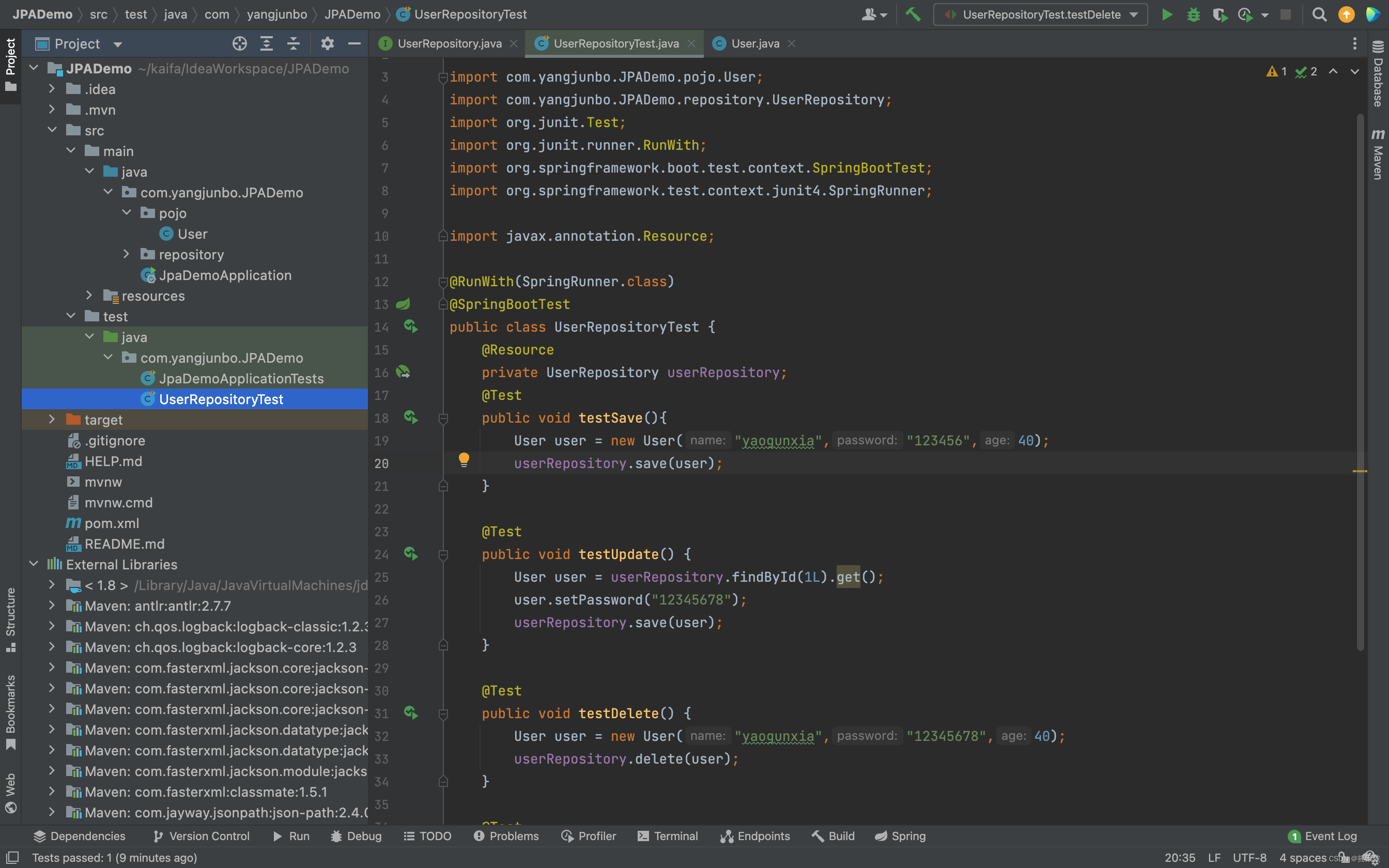
Task: Toggle the Structure tool window
Action: 10,619
